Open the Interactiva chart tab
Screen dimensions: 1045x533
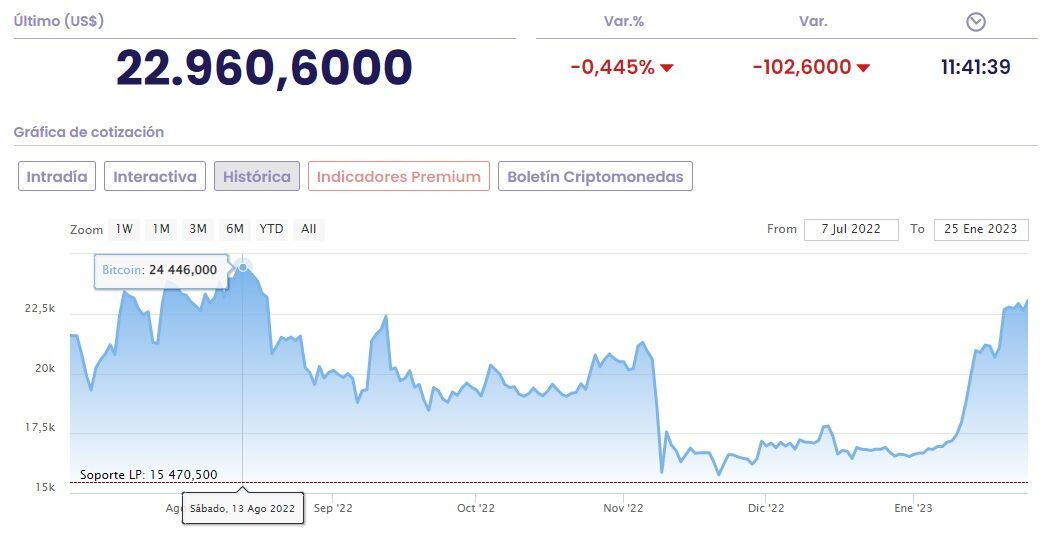pyautogui.click(x=155, y=177)
